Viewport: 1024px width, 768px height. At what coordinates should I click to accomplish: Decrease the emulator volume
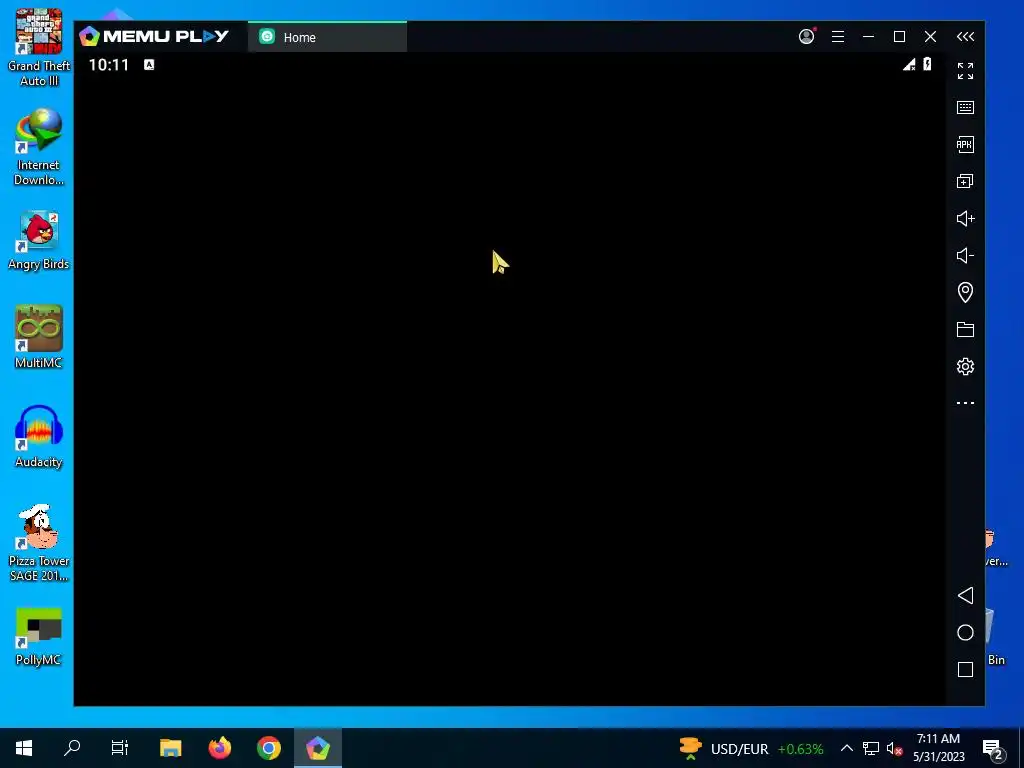(965, 255)
